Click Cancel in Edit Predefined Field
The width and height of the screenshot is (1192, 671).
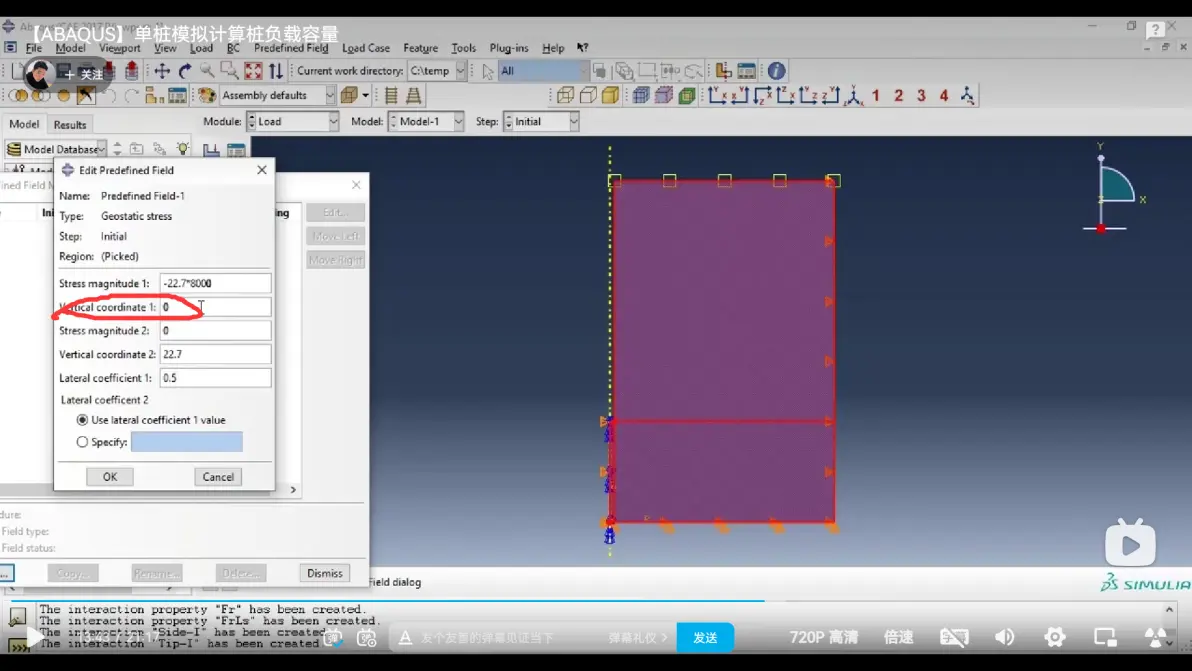tap(218, 476)
